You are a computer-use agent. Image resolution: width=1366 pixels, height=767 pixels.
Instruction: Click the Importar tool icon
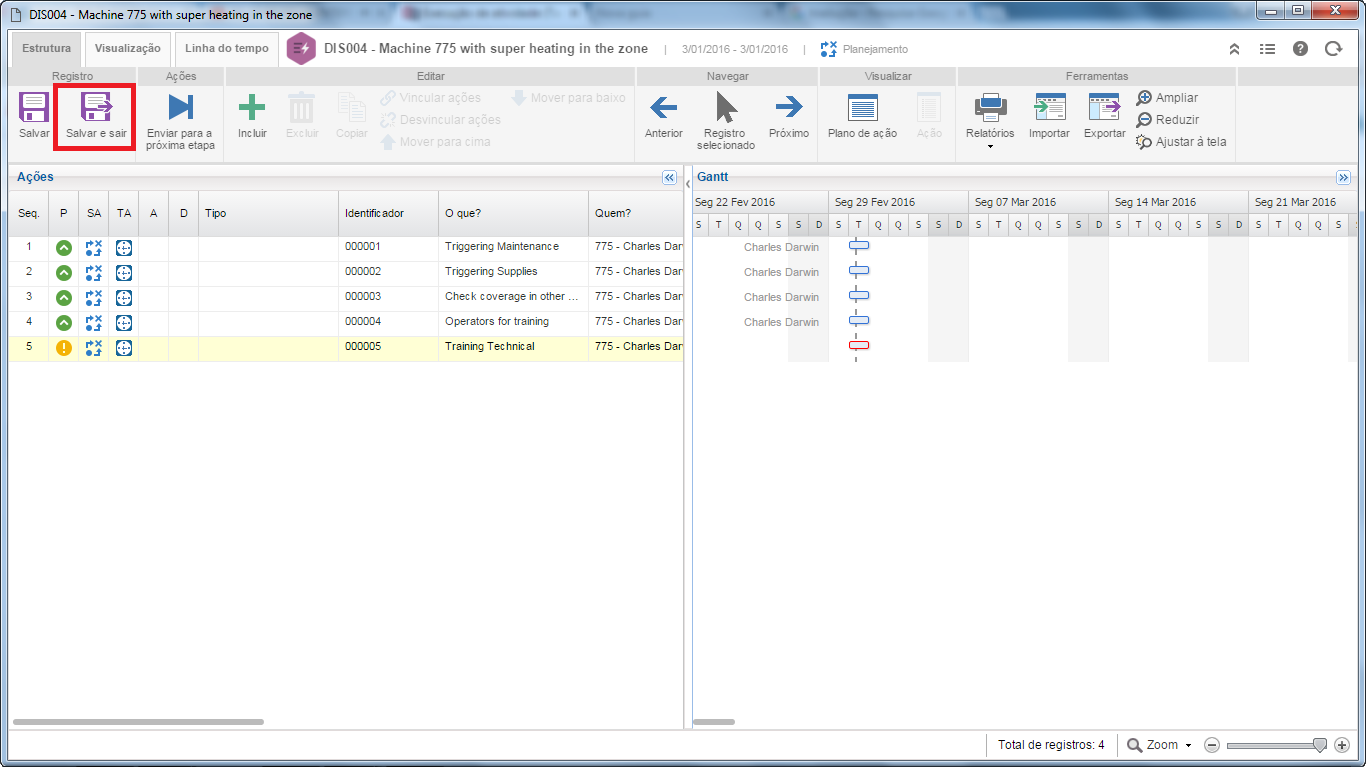(x=1050, y=107)
